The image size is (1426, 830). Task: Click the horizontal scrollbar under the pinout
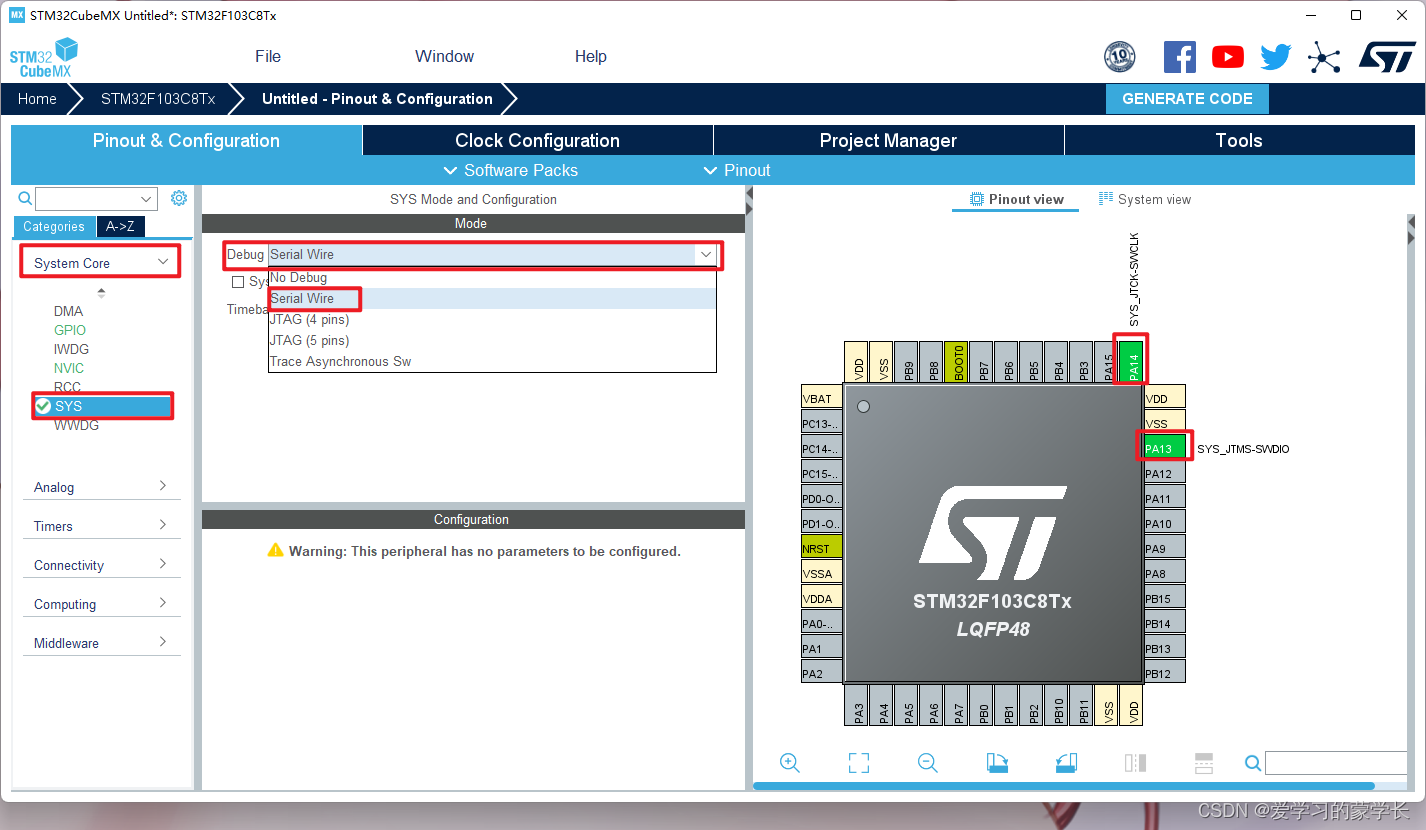[x=1060, y=786]
